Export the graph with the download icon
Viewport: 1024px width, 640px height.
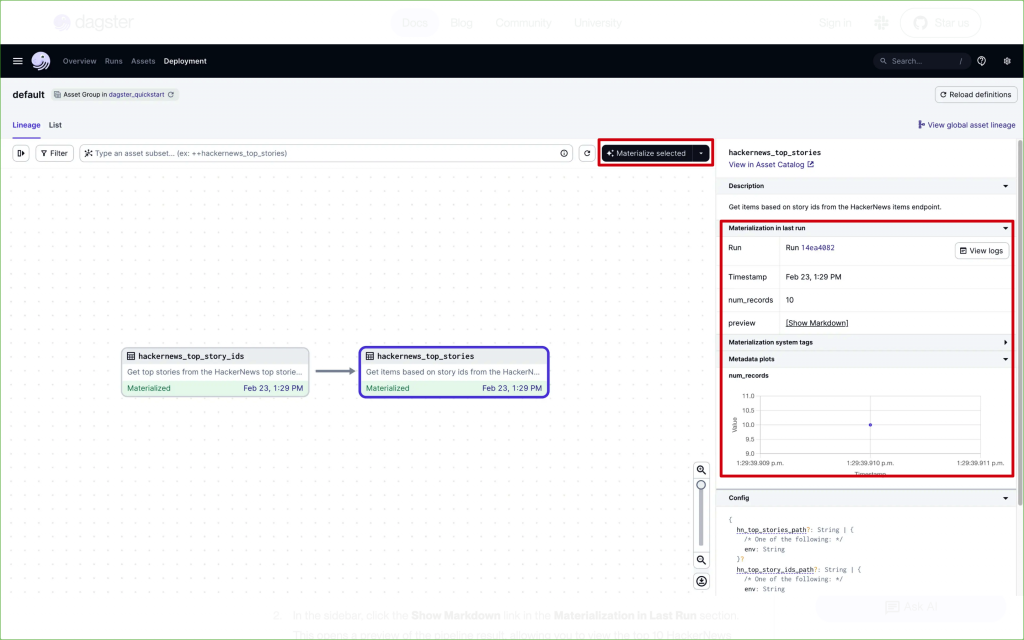pos(701,581)
